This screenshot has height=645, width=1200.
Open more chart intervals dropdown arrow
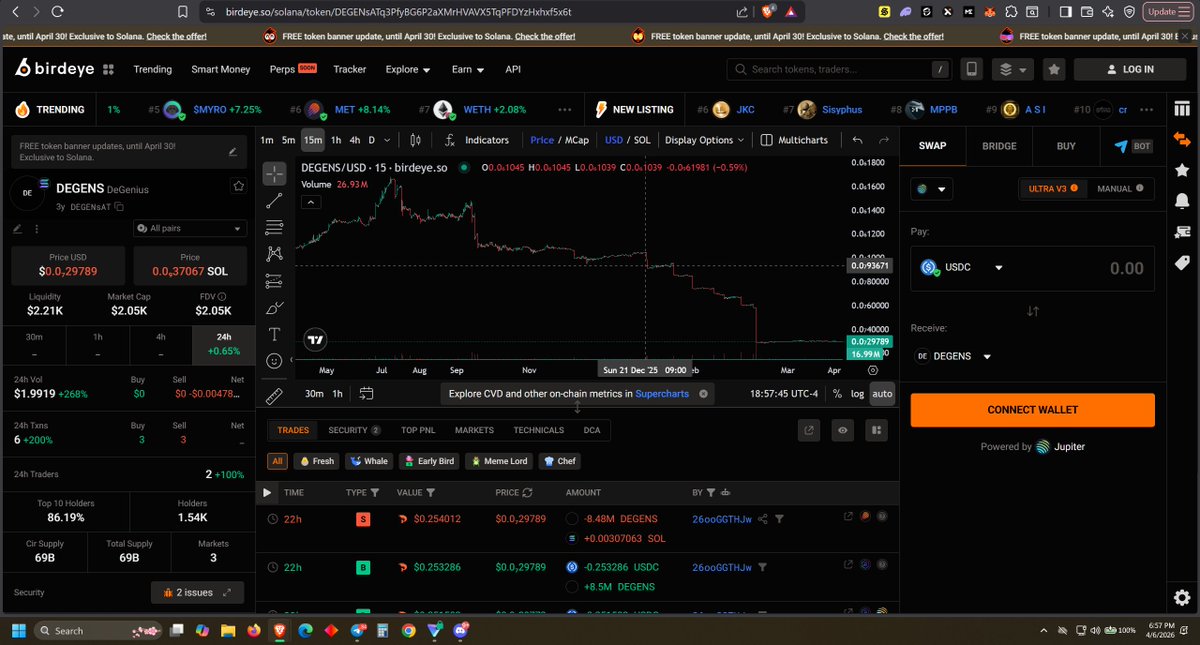point(388,140)
